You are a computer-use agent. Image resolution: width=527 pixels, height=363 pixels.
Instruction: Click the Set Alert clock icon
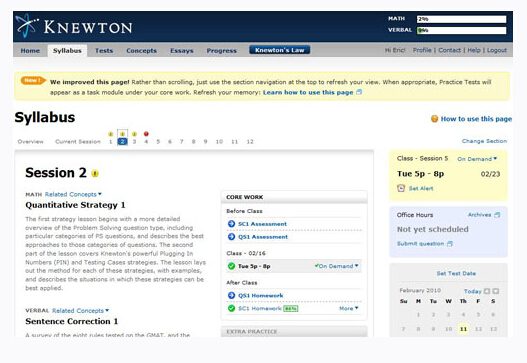coord(401,188)
